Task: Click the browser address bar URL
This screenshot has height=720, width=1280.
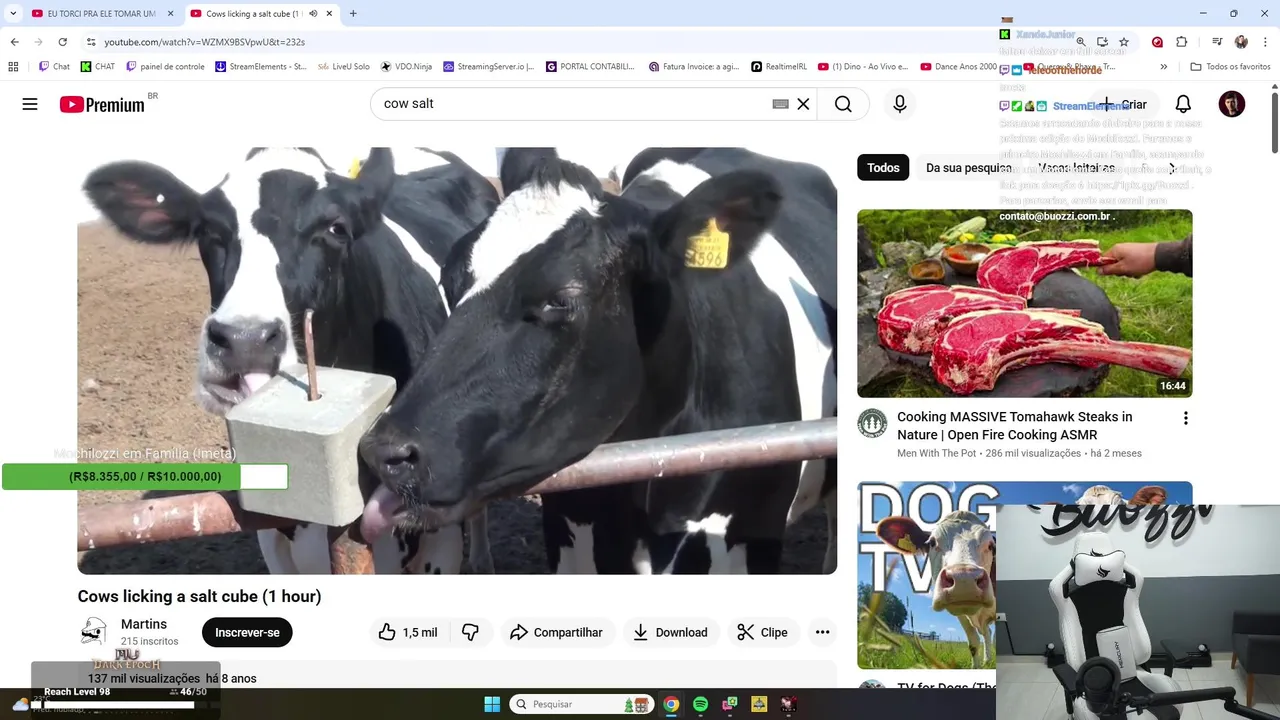Action: pos(204,42)
